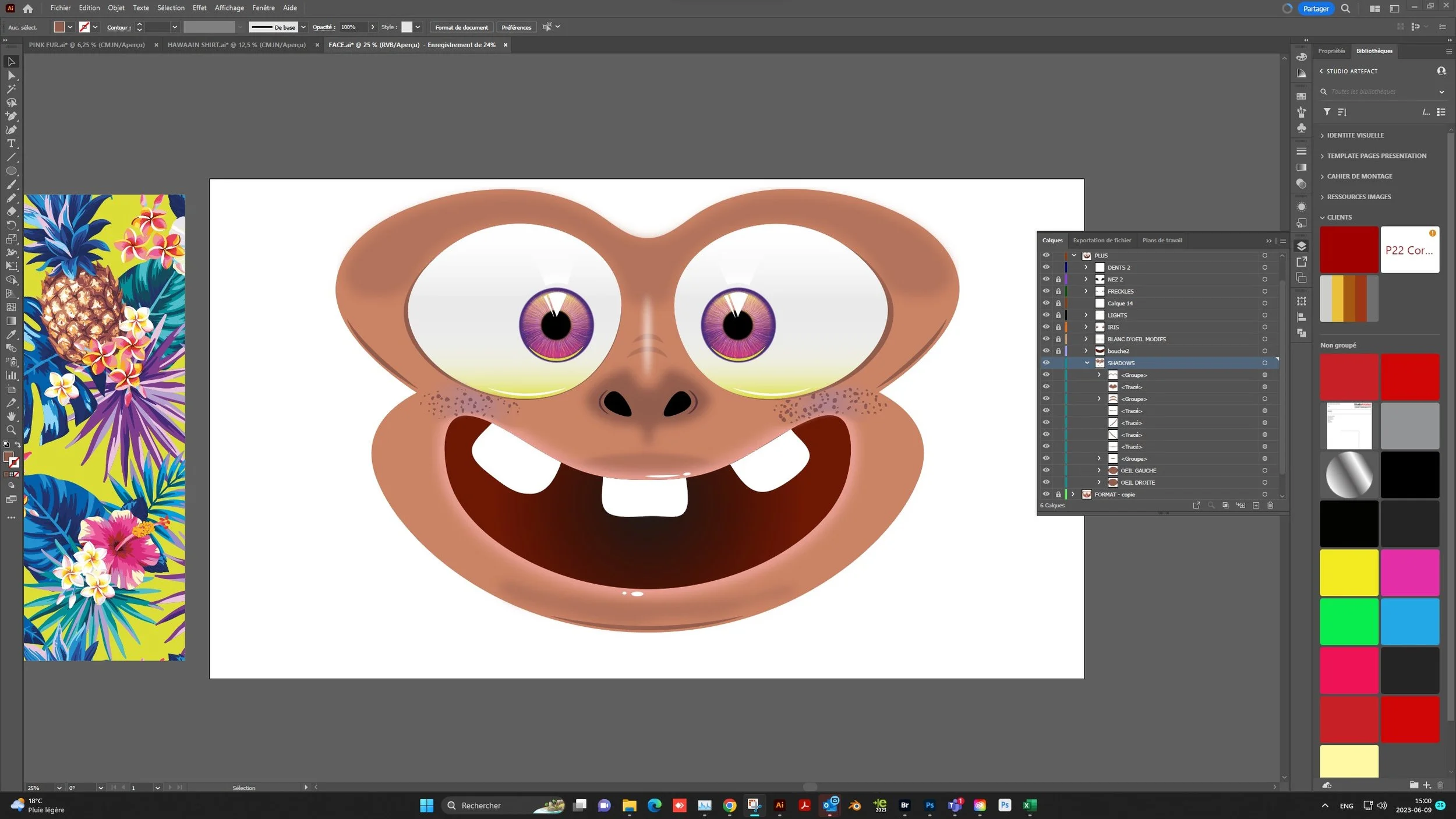Select the yellow swatch in library
Image resolution: width=1456 pixels, height=819 pixels.
pyautogui.click(x=1348, y=573)
